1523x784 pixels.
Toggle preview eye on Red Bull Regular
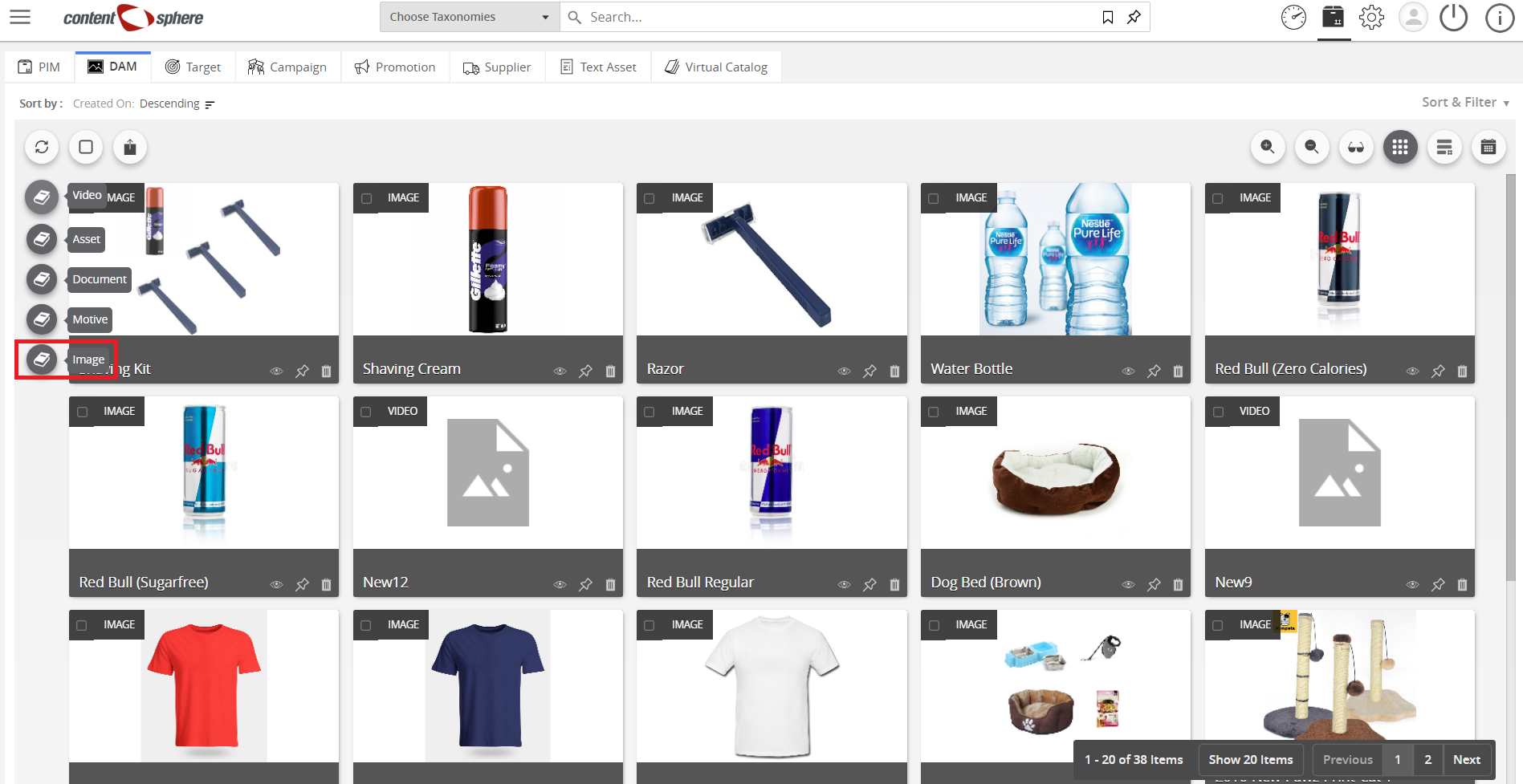pos(844,584)
